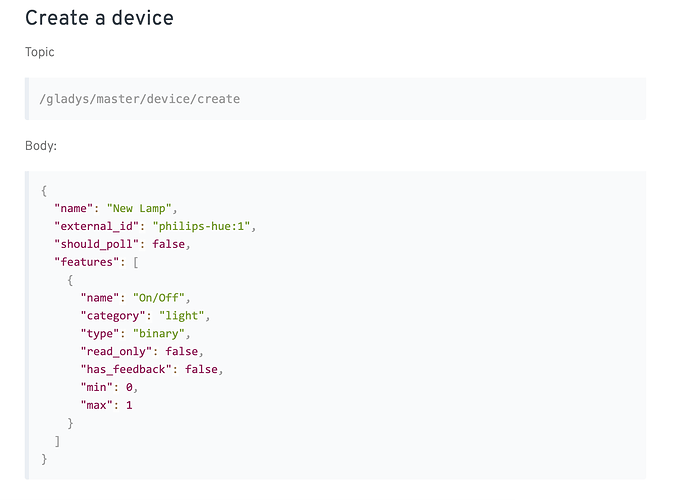Viewport: 676px width, 500px height.
Task: Click the "max" value 1
Action: tap(129, 405)
